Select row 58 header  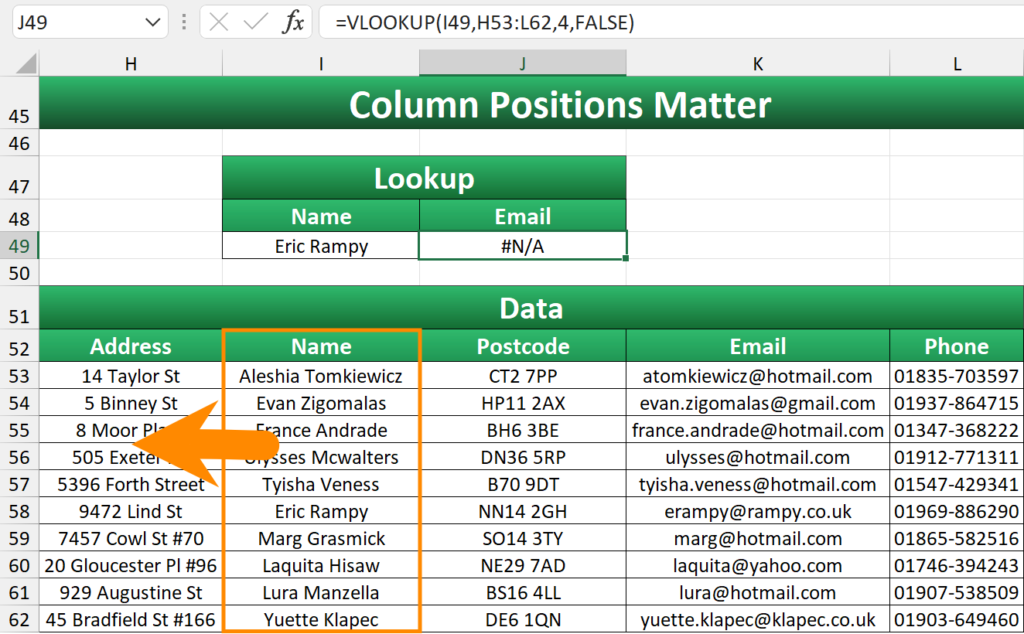(x=19, y=511)
